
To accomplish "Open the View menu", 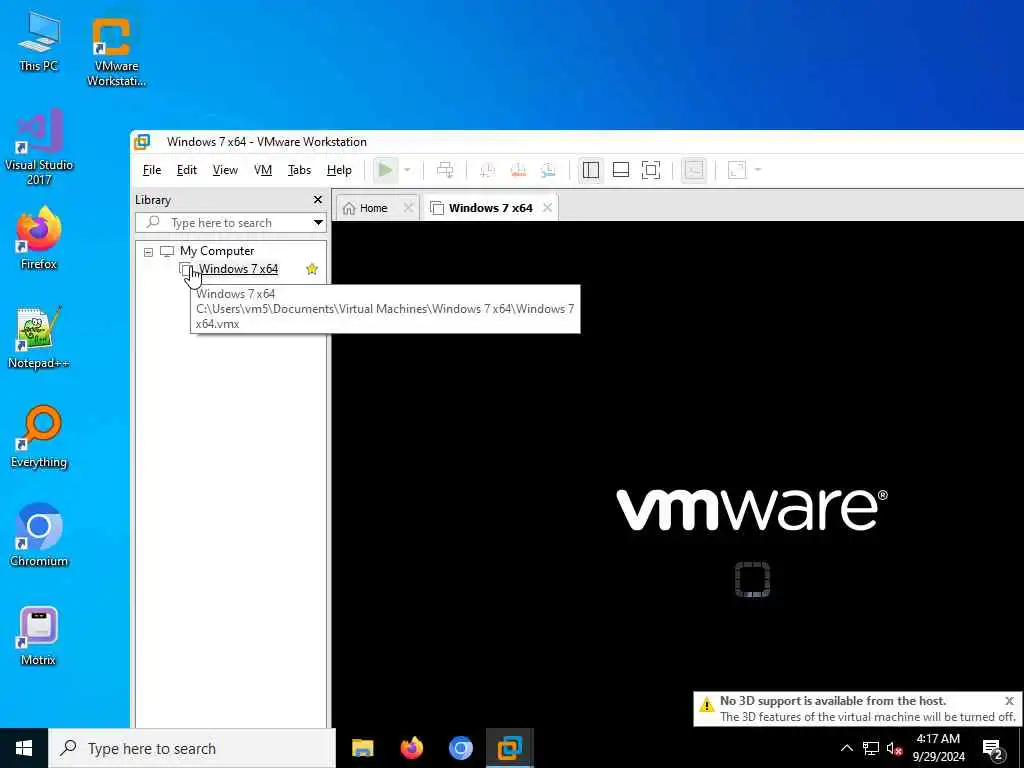I will click(x=225, y=170).
